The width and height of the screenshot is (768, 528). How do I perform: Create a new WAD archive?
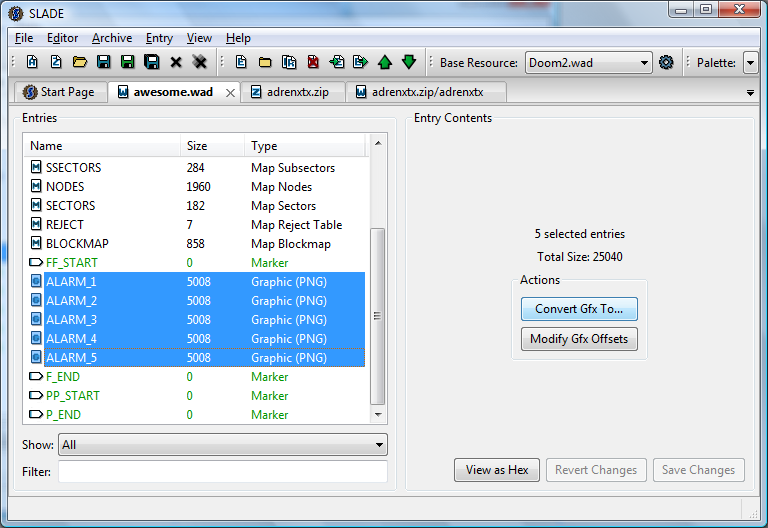click(32, 62)
